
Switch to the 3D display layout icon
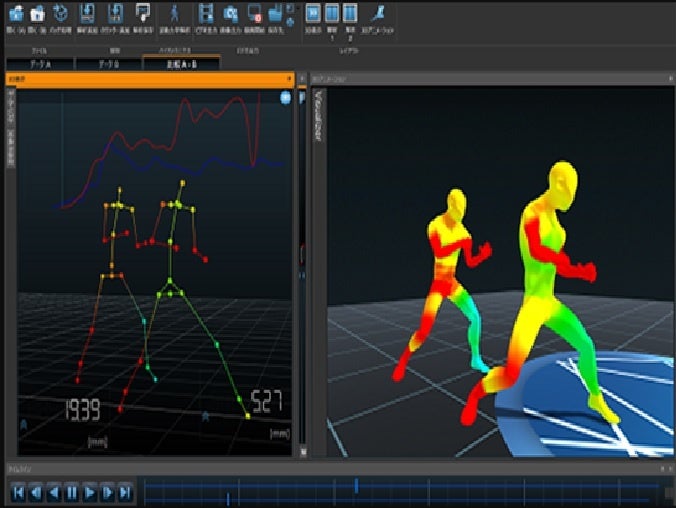(312, 14)
